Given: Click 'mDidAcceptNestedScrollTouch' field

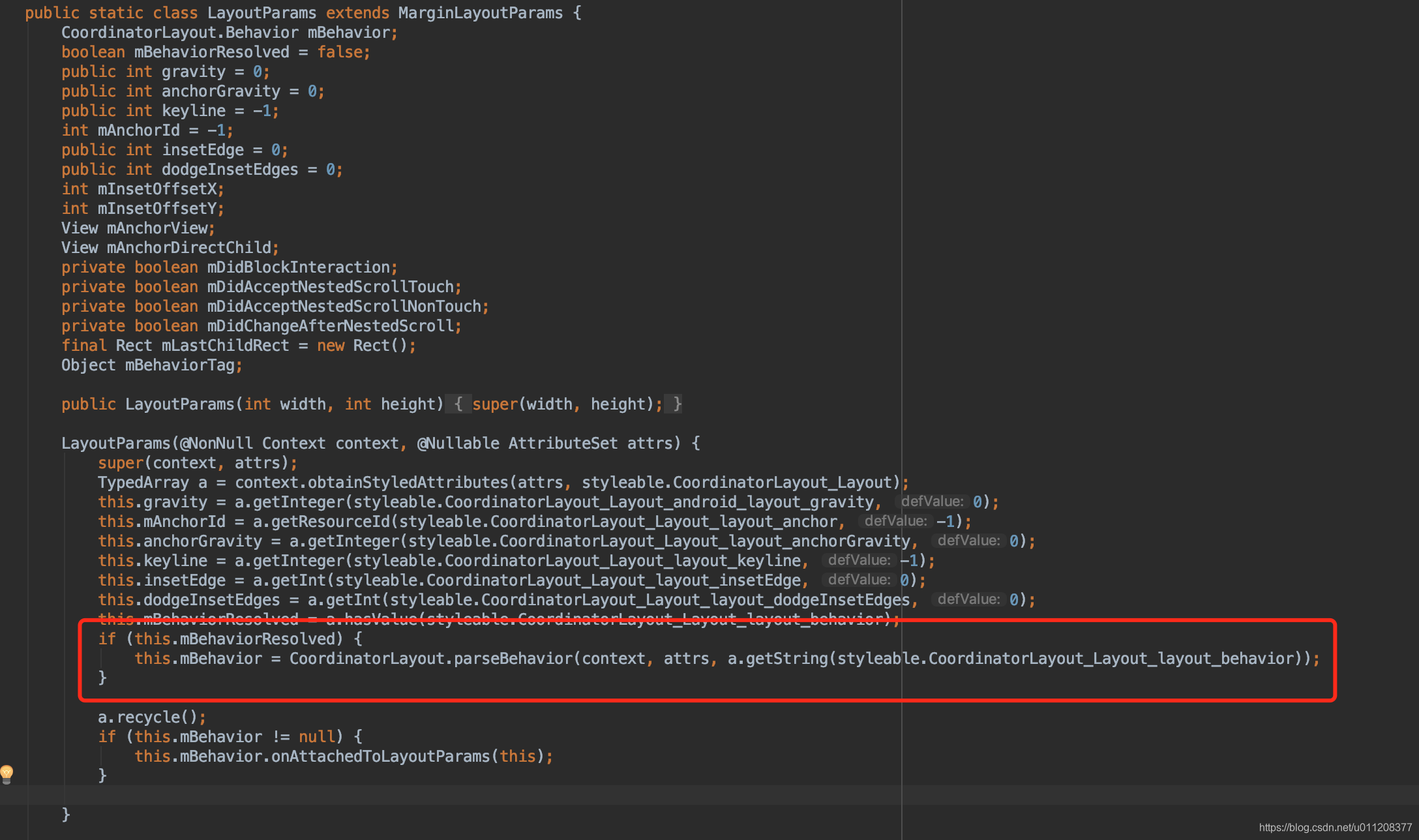Looking at the screenshot, I should 331,287.
